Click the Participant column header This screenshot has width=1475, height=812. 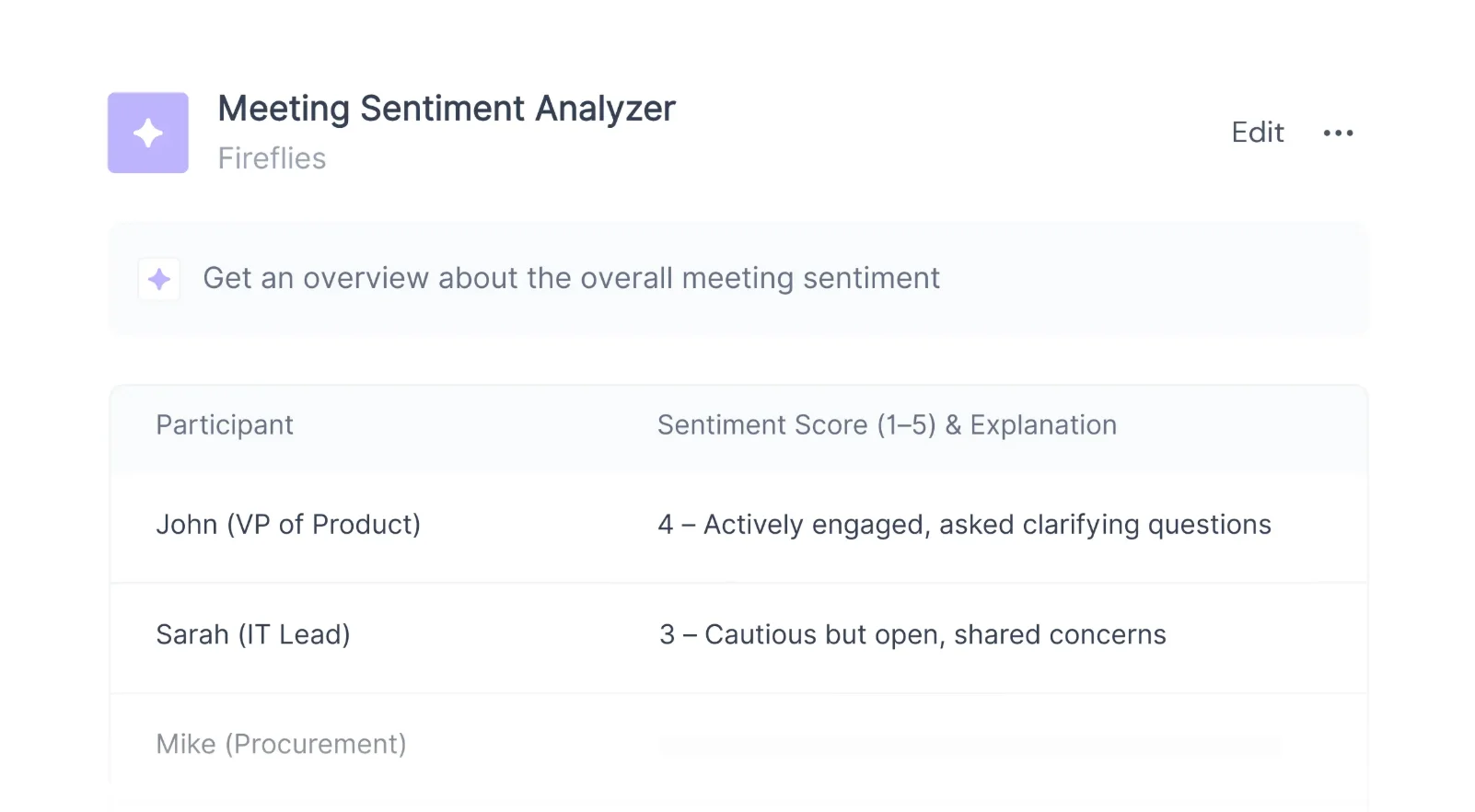point(225,424)
